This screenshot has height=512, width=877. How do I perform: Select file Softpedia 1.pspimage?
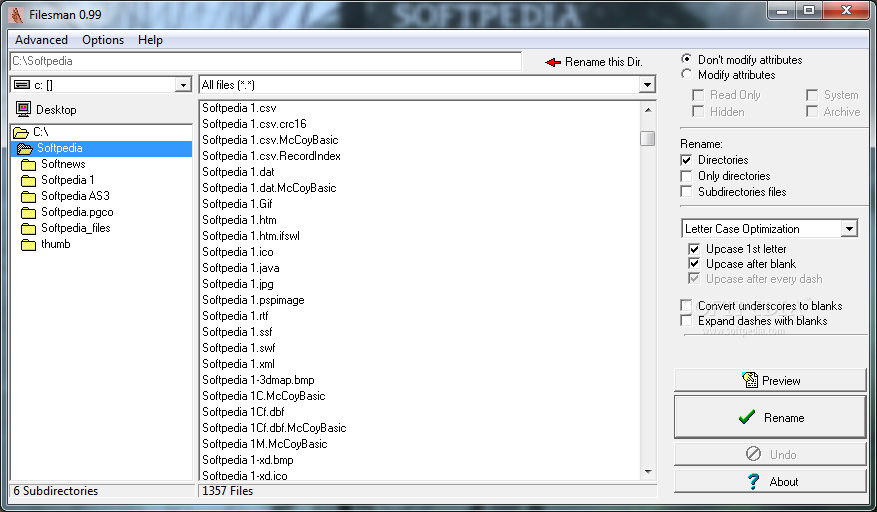point(253,300)
